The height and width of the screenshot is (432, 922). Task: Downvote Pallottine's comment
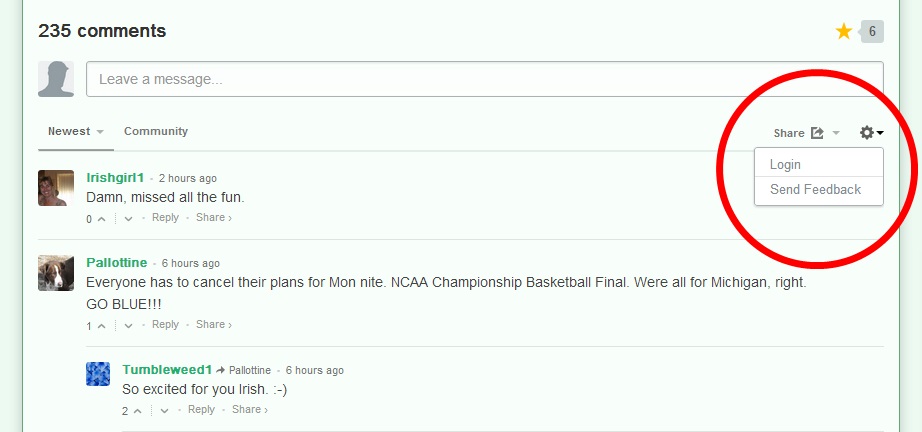point(128,326)
